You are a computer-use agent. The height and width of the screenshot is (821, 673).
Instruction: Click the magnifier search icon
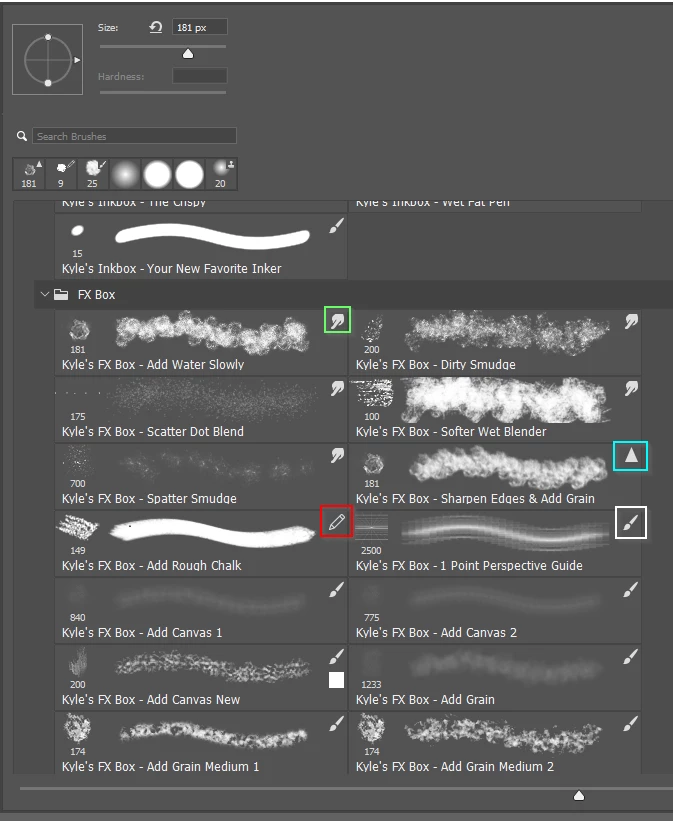[21, 136]
